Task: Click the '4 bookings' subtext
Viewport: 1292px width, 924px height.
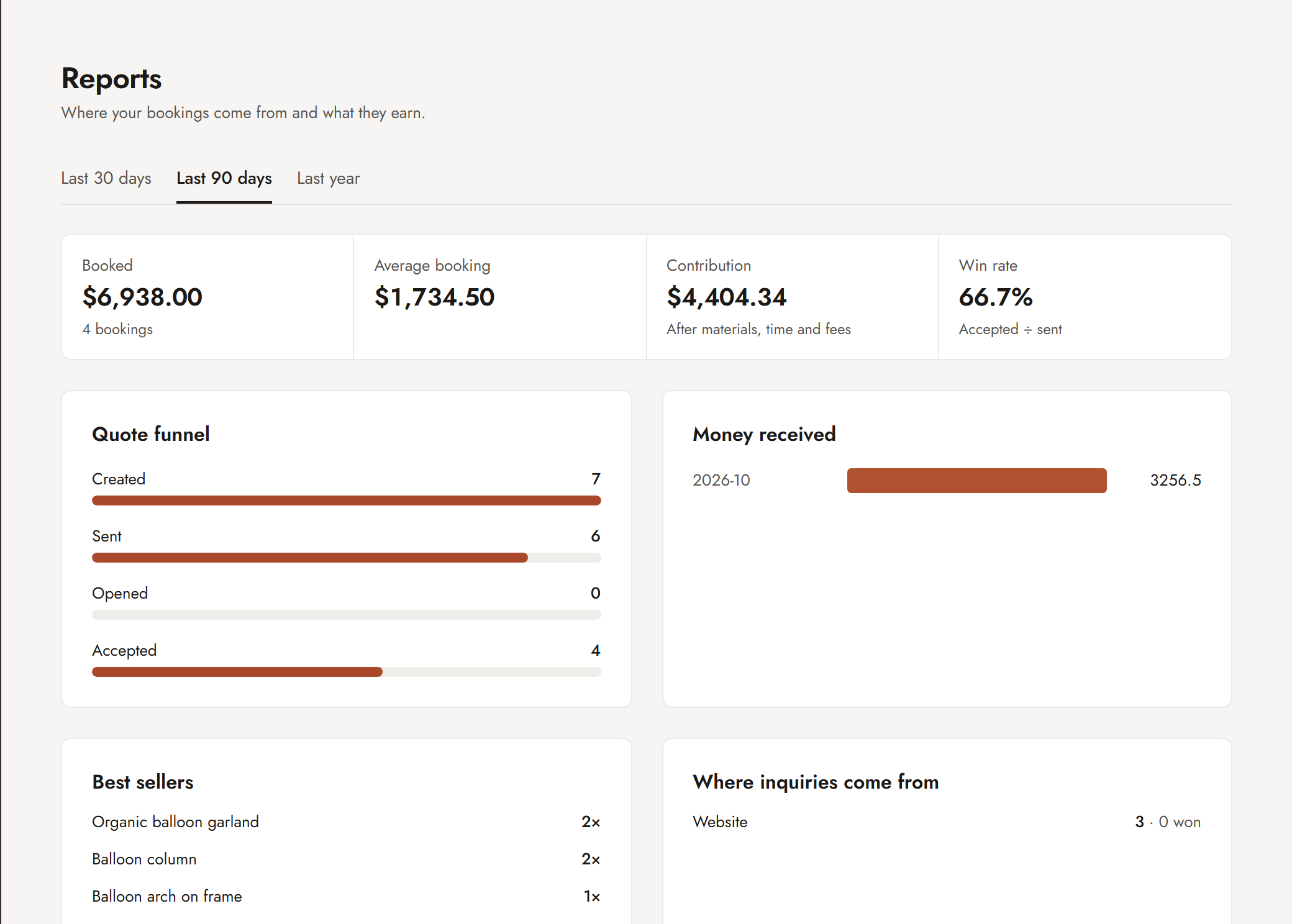Action: point(117,329)
